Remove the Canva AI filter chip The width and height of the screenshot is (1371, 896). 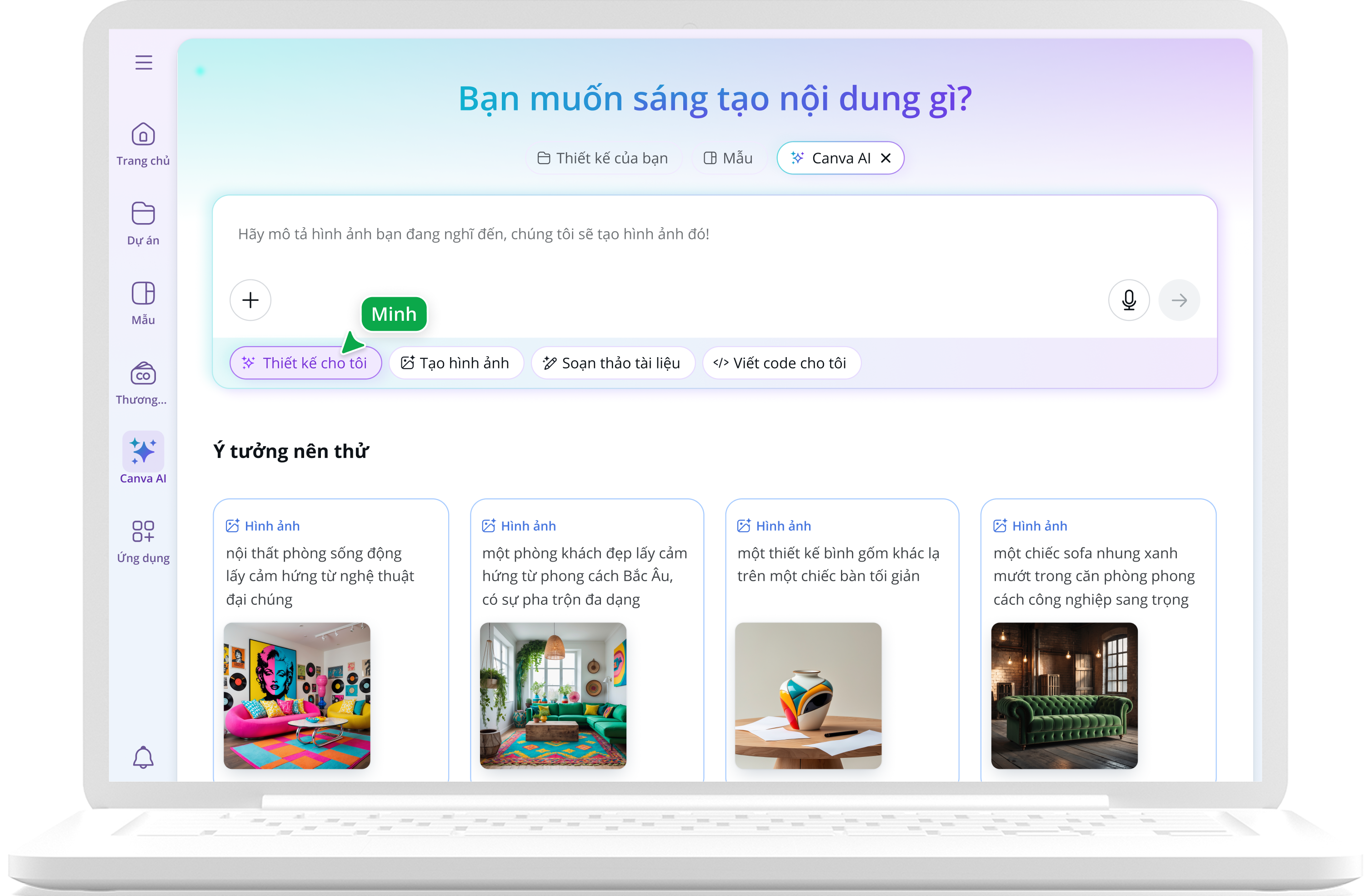886,158
